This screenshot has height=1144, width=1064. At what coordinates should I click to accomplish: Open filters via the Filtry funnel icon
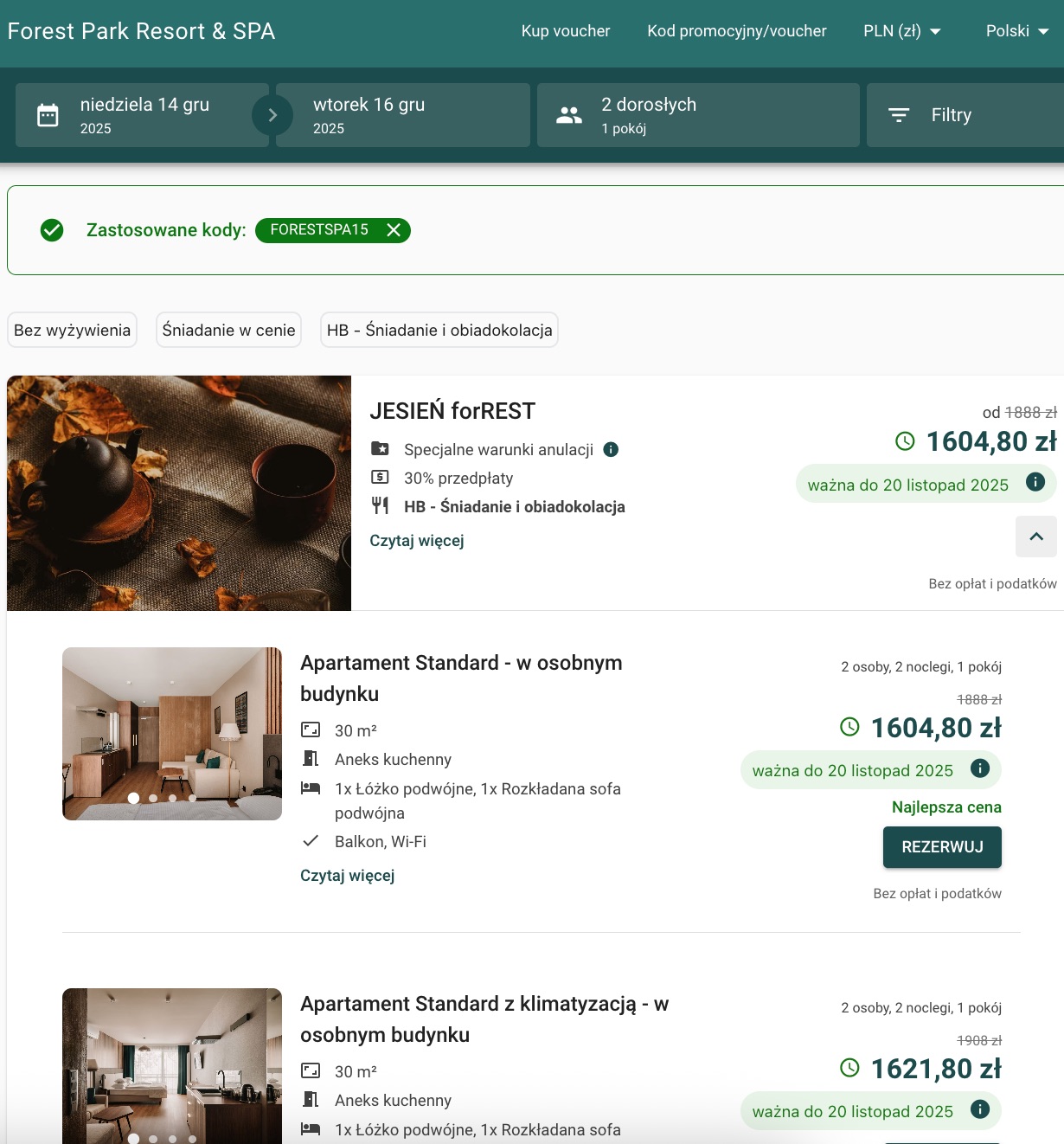900,113
